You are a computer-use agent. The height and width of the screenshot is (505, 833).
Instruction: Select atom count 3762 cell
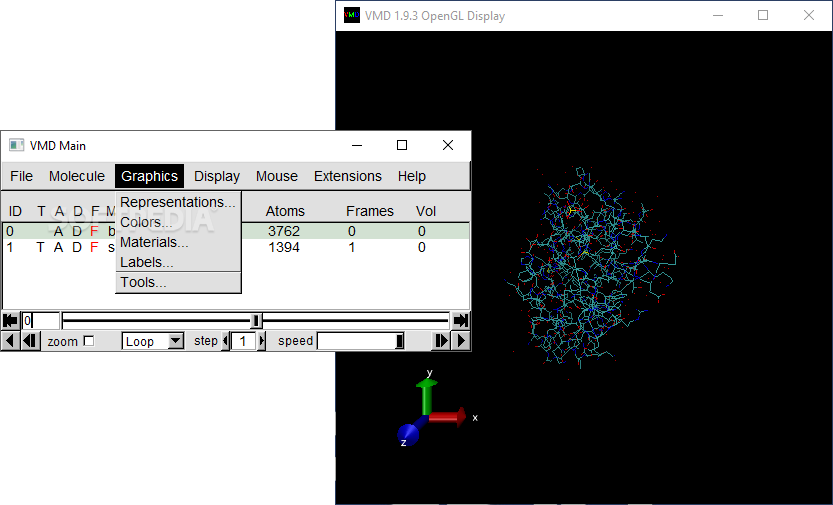[x=284, y=232]
